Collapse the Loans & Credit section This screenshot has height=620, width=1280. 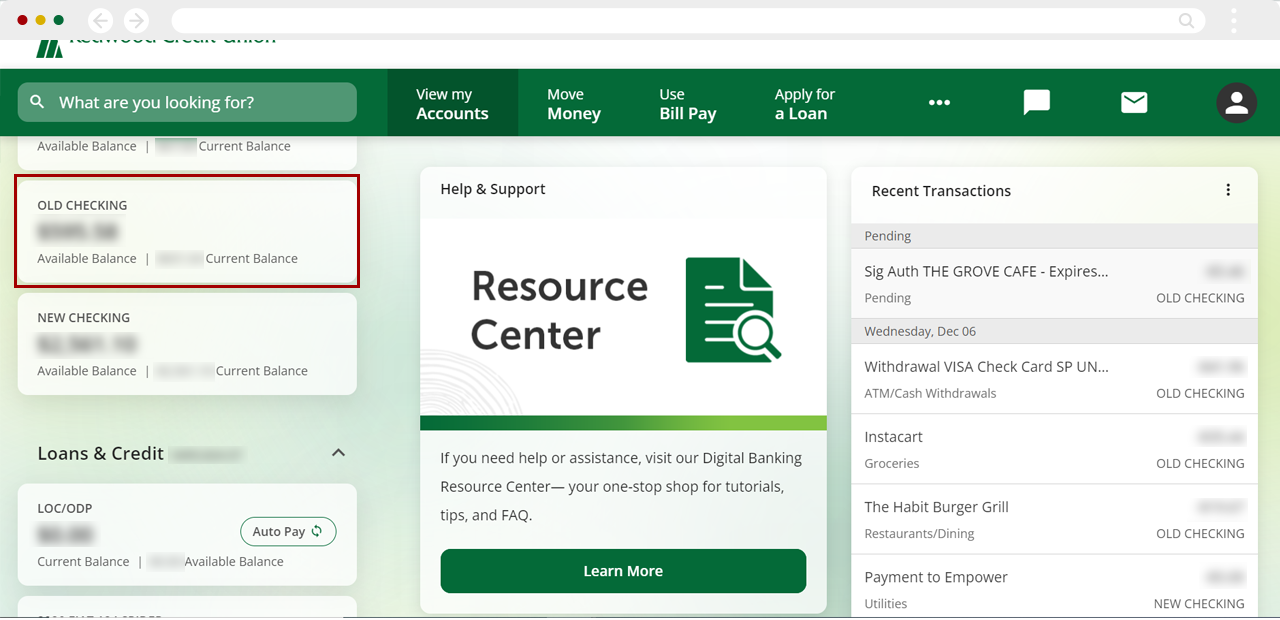click(x=338, y=453)
